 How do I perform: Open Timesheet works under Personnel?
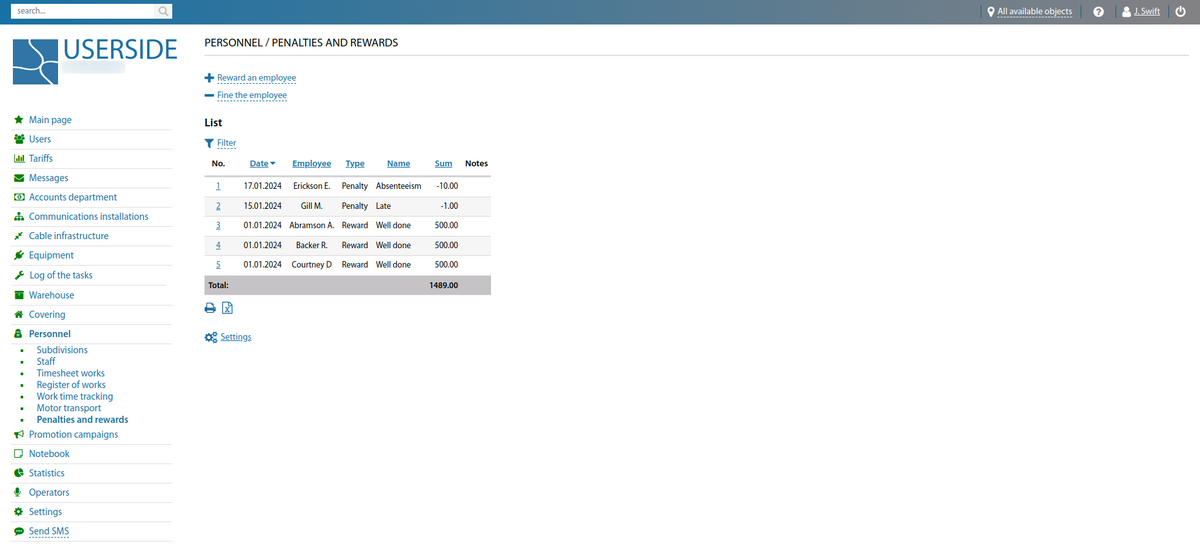70,373
